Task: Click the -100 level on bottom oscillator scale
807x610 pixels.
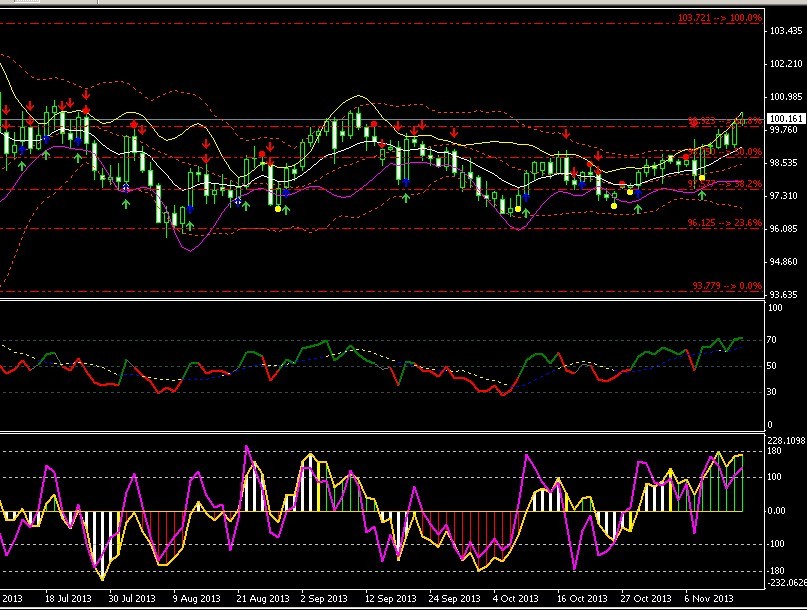Action: click(776, 544)
